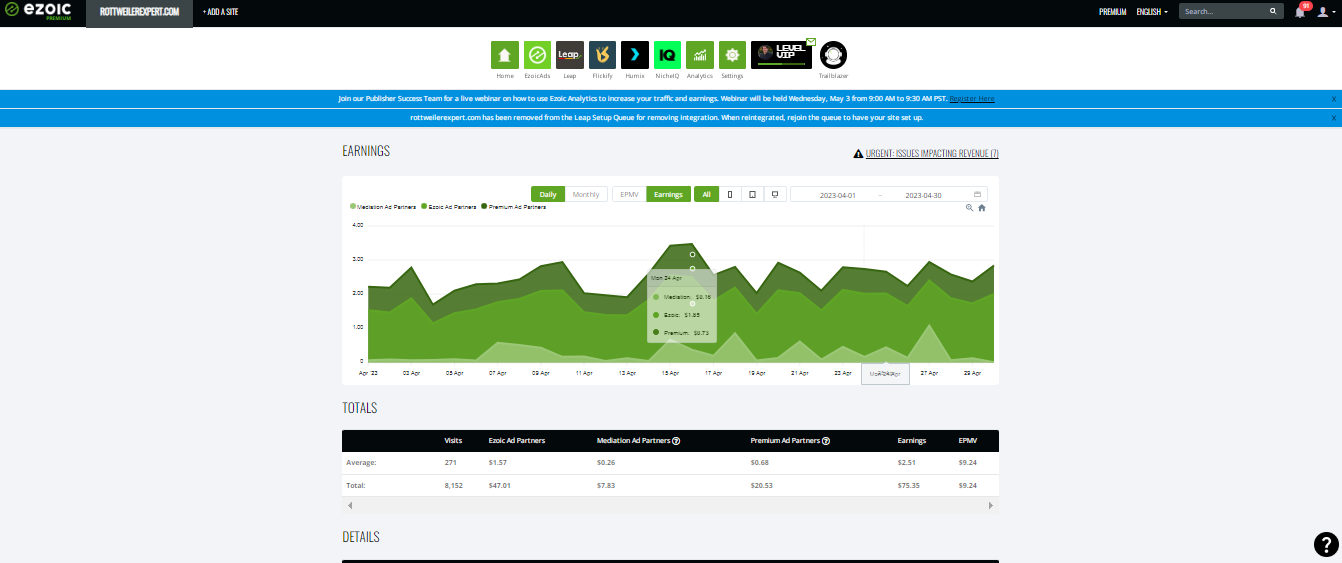1342x563 pixels.
Task: Filter chart by tablet devices
Action: click(x=752, y=194)
